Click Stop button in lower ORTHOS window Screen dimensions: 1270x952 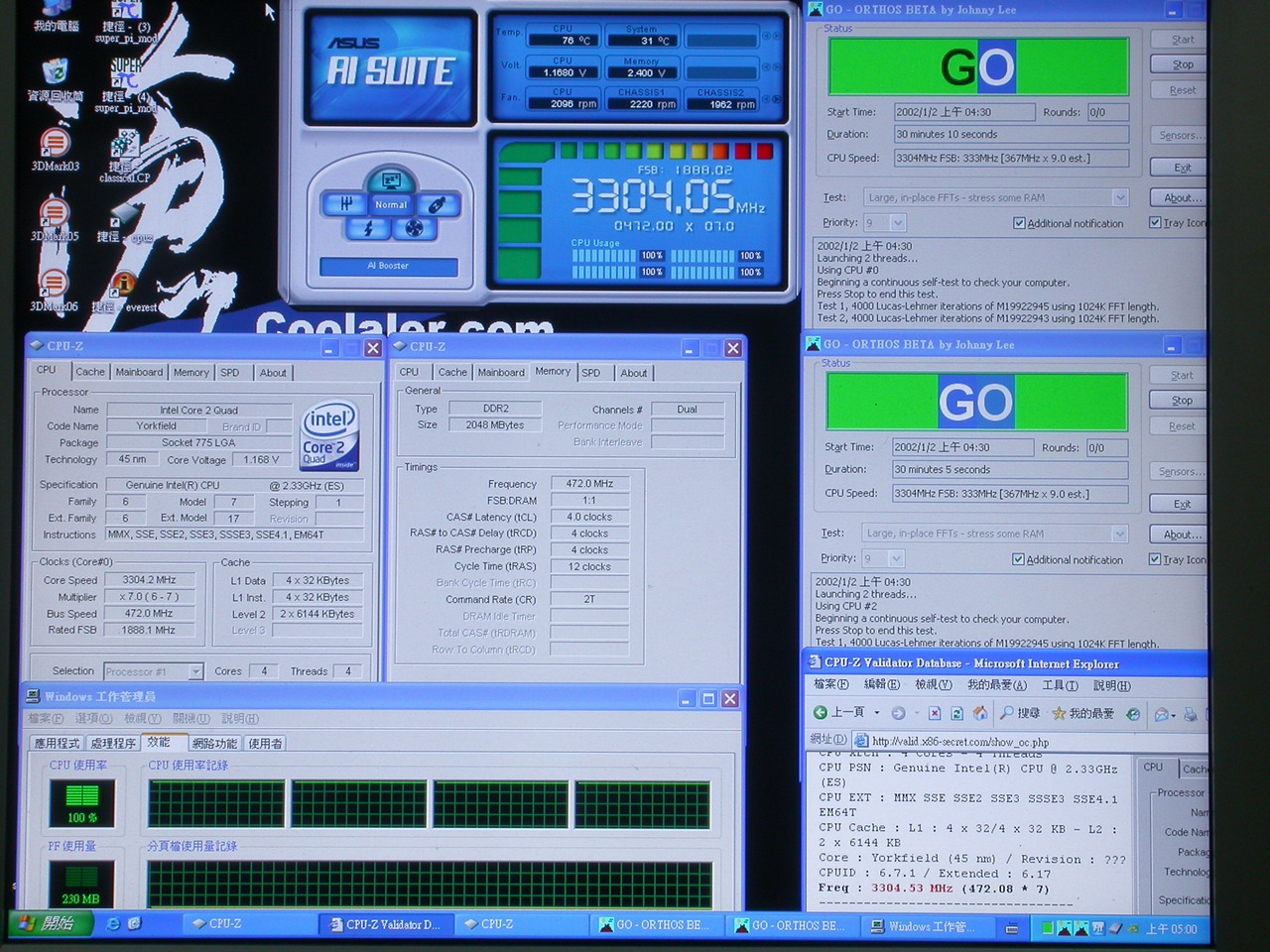[1180, 401]
